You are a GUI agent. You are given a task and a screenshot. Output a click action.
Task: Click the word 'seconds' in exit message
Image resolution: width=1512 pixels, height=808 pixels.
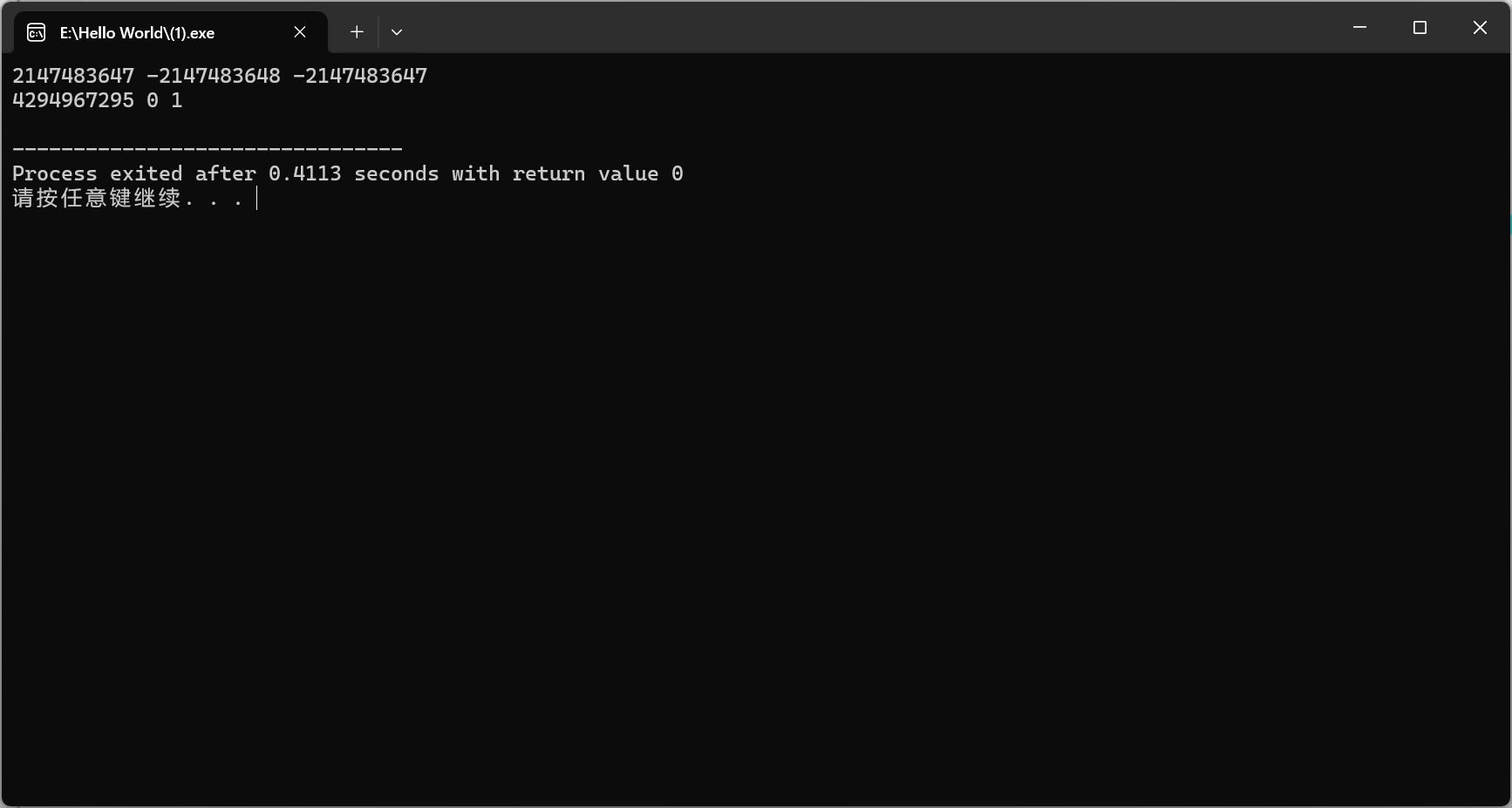pyautogui.click(x=397, y=173)
